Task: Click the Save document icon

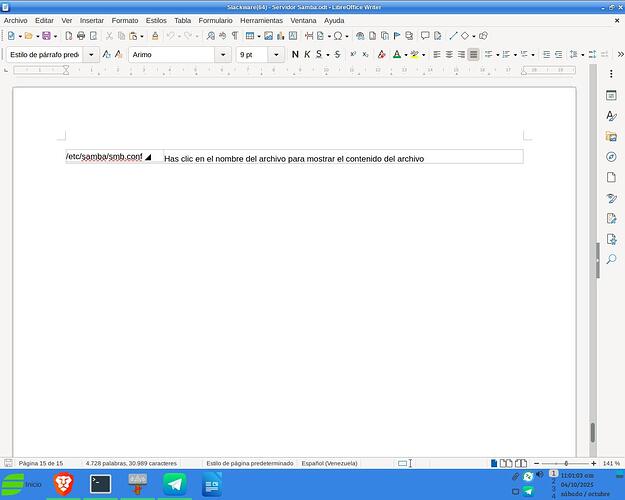Action: tap(46, 36)
